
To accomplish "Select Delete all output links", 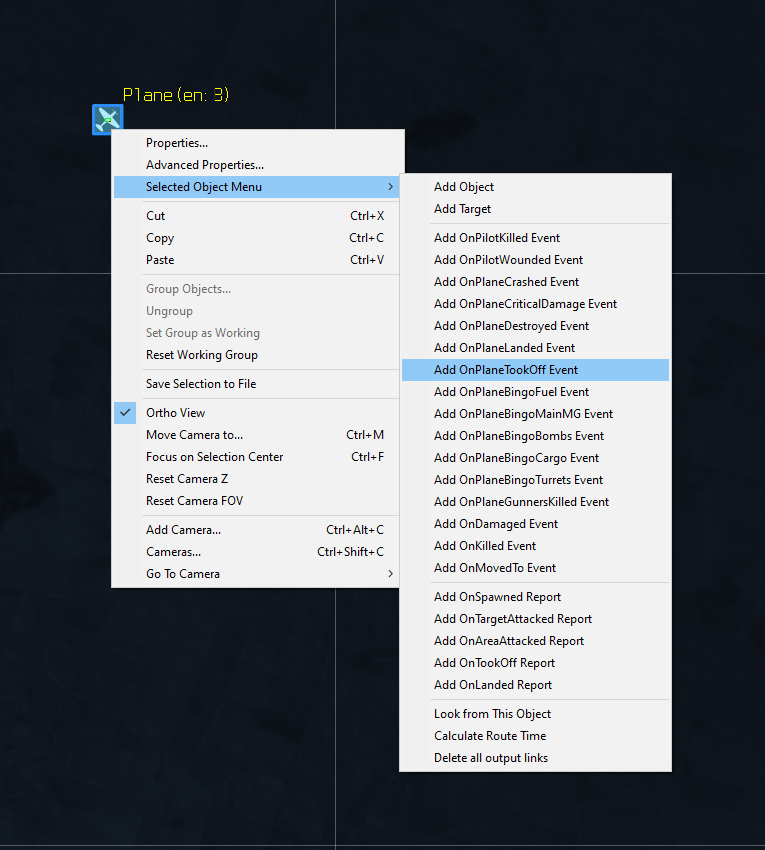I will (491, 758).
